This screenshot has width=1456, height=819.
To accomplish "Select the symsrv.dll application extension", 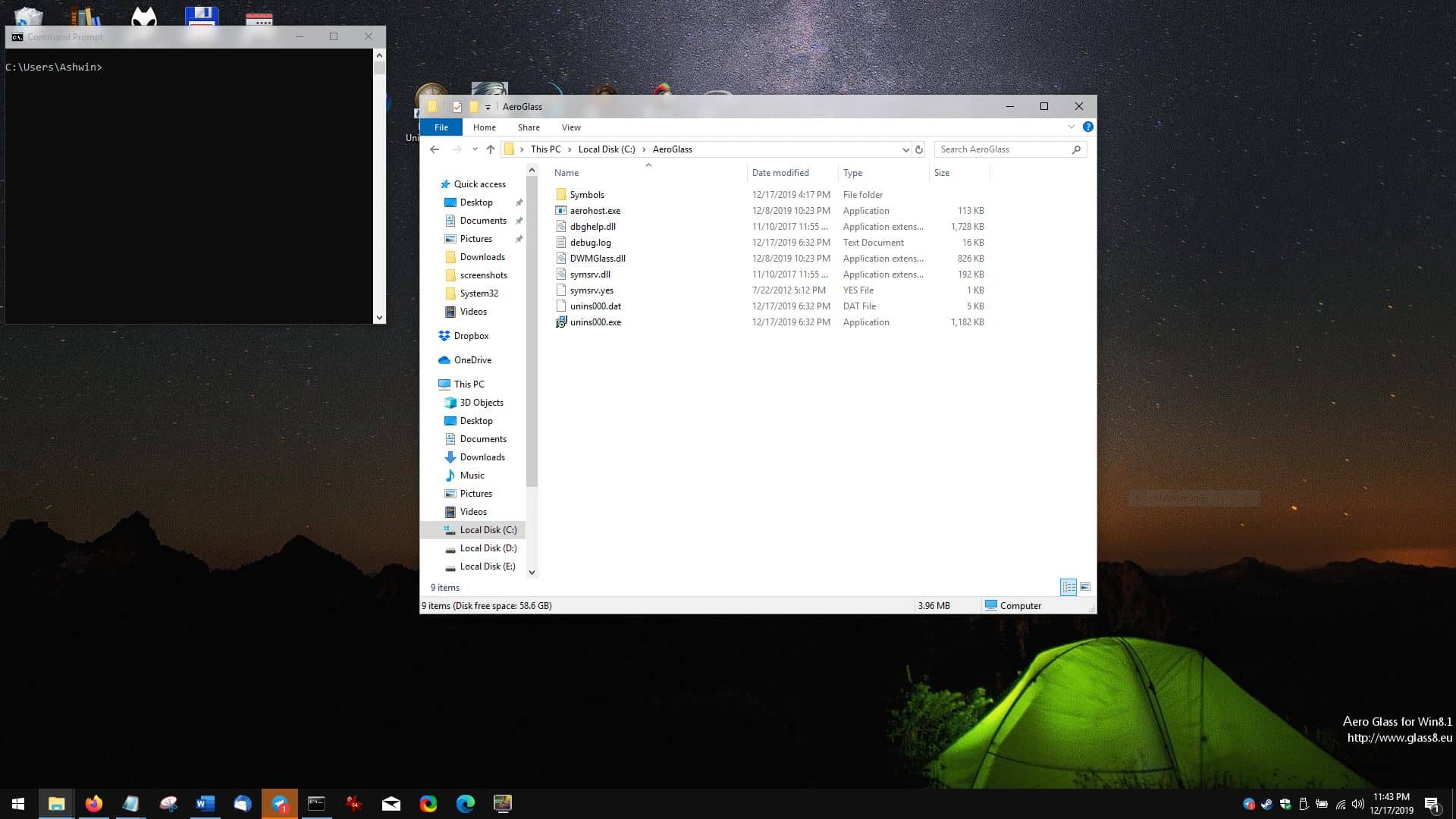I will 590,274.
